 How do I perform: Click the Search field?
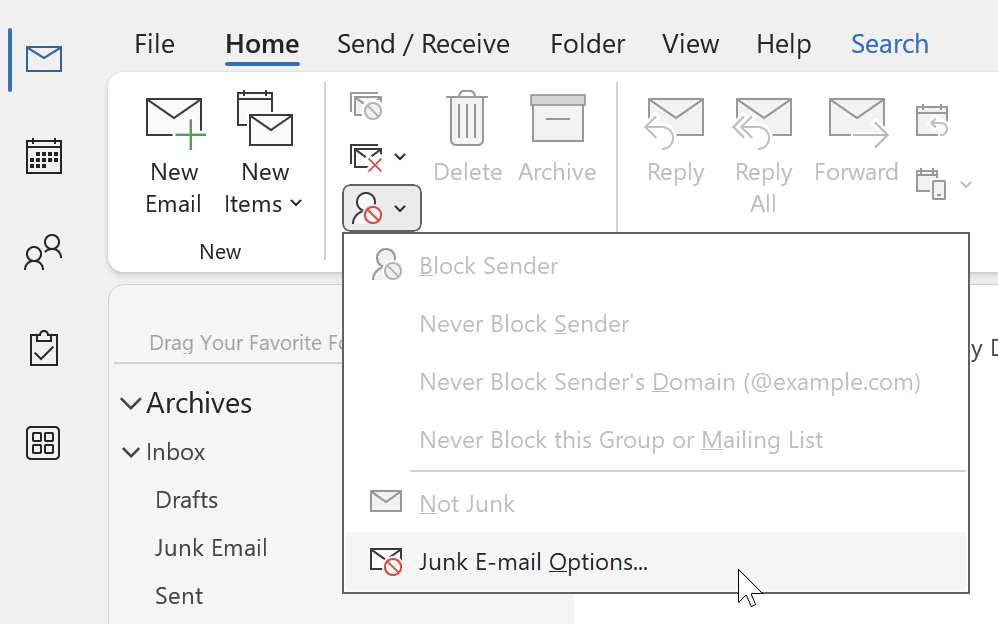click(x=889, y=44)
